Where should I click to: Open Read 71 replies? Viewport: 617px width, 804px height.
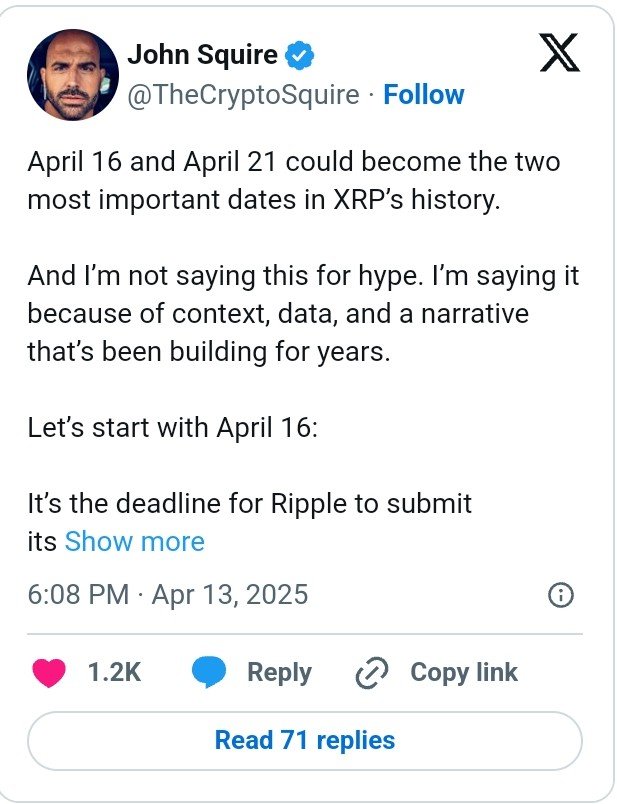308,741
